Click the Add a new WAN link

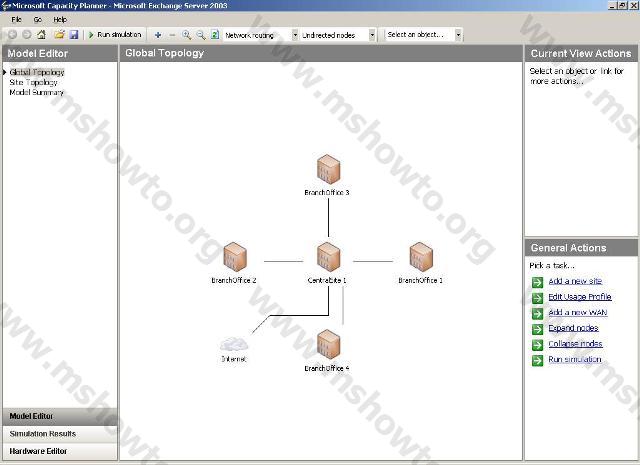(x=578, y=312)
